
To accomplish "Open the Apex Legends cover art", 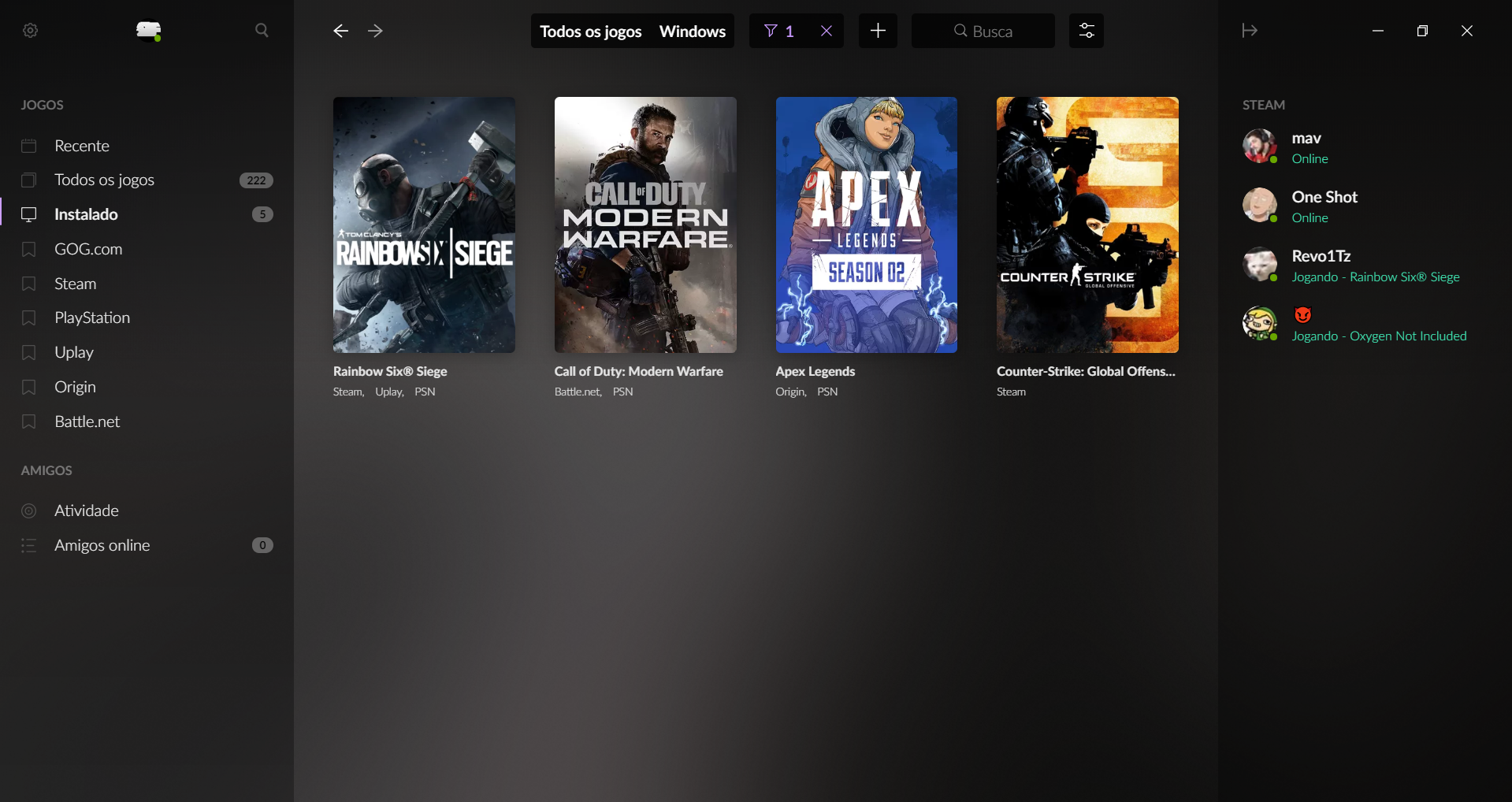I will click(x=867, y=225).
